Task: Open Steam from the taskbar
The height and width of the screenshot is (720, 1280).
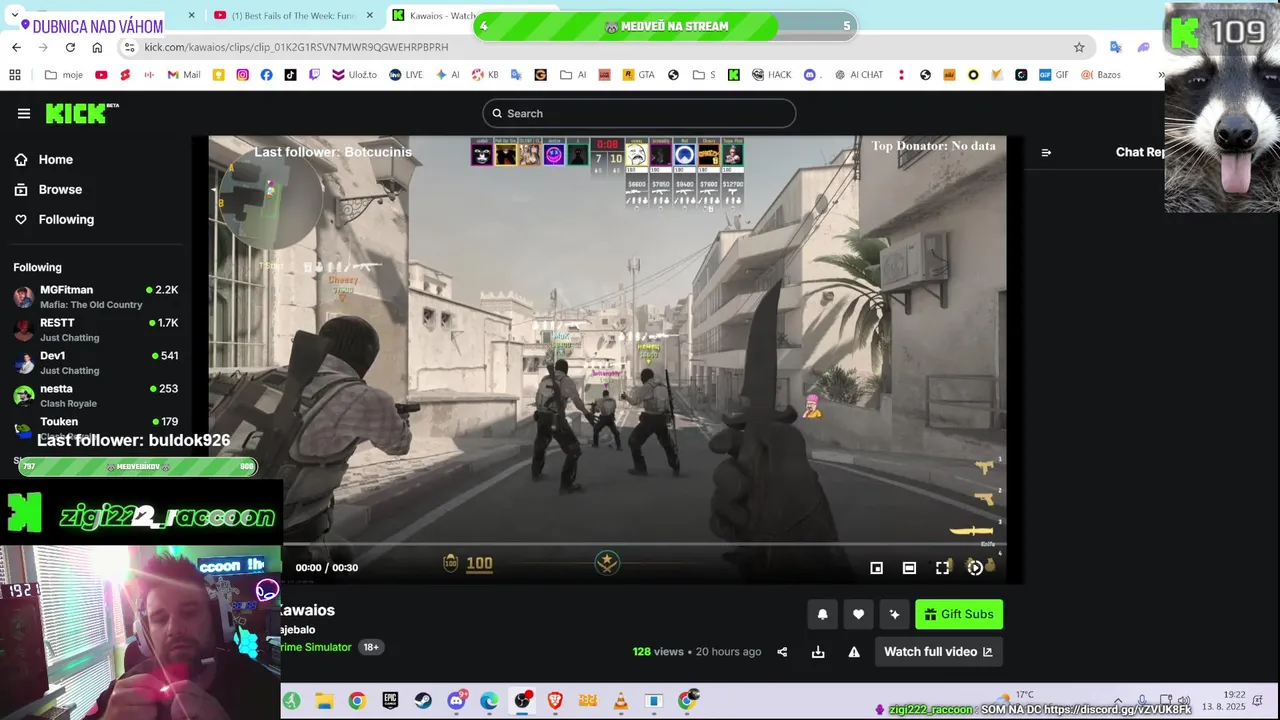Action: 423,701
